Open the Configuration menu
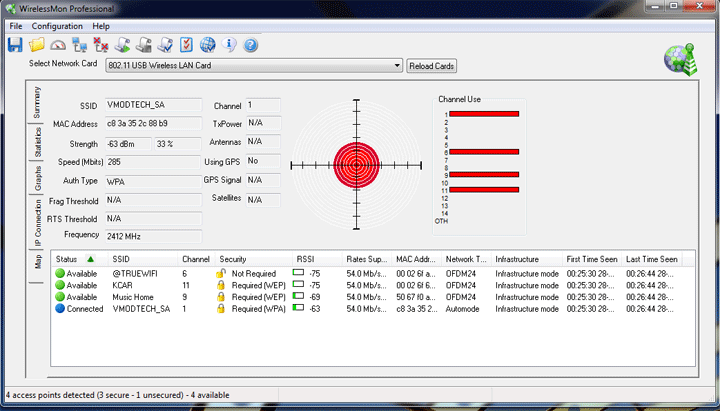 [57, 26]
